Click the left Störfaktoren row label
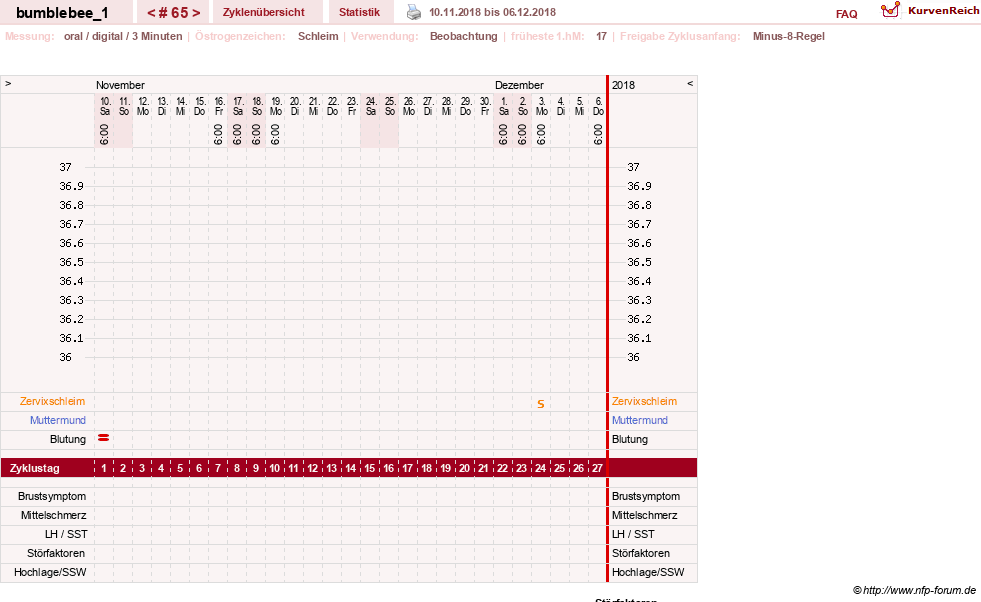The height and width of the screenshot is (602, 981). (56, 553)
